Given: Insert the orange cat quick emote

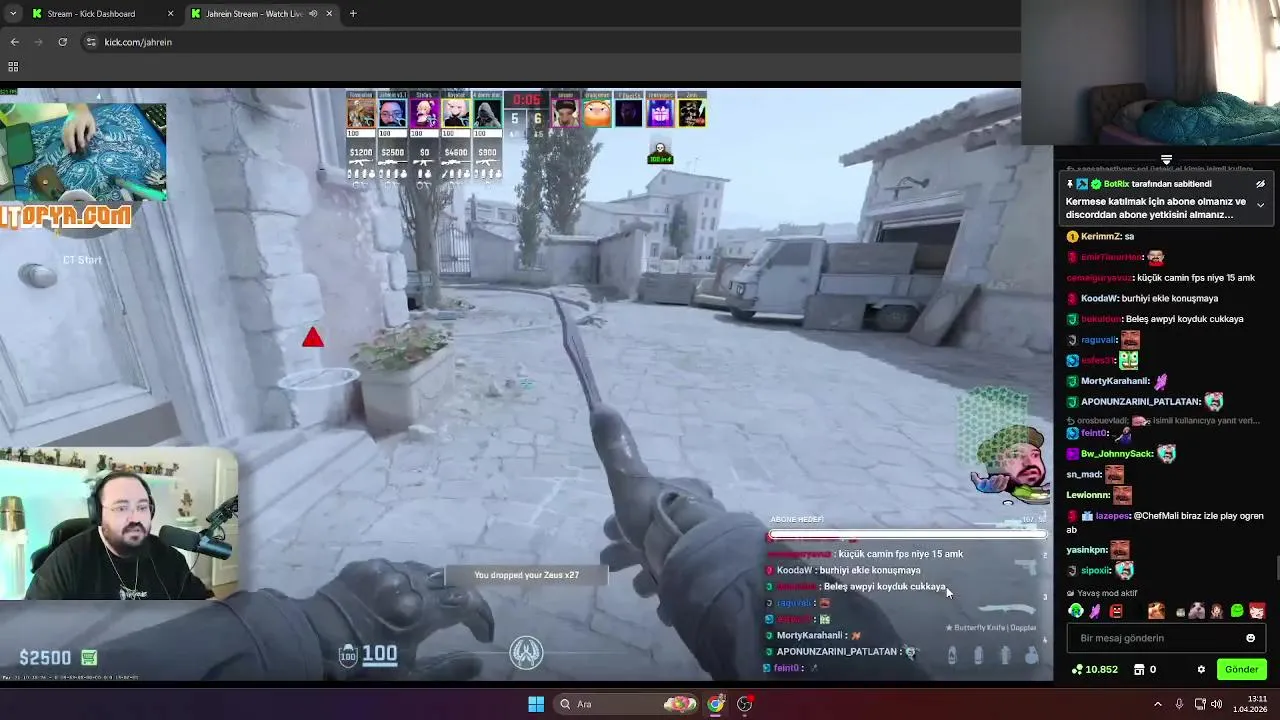Looking at the screenshot, I should (1156, 611).
